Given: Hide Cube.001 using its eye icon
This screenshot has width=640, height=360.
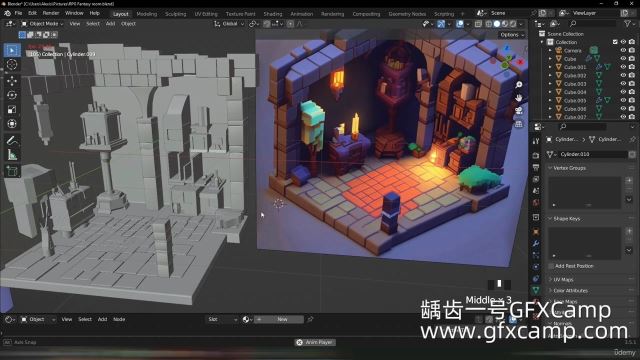Looking at the screenshot, I should 623,67.
